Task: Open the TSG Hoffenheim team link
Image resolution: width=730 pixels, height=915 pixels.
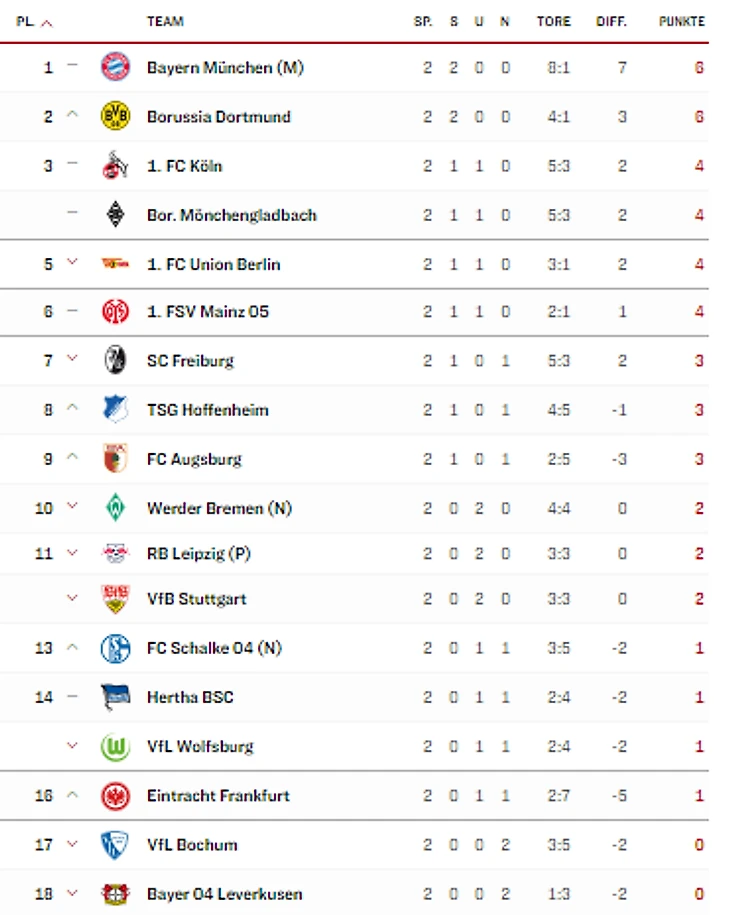Action: point(207,409)
